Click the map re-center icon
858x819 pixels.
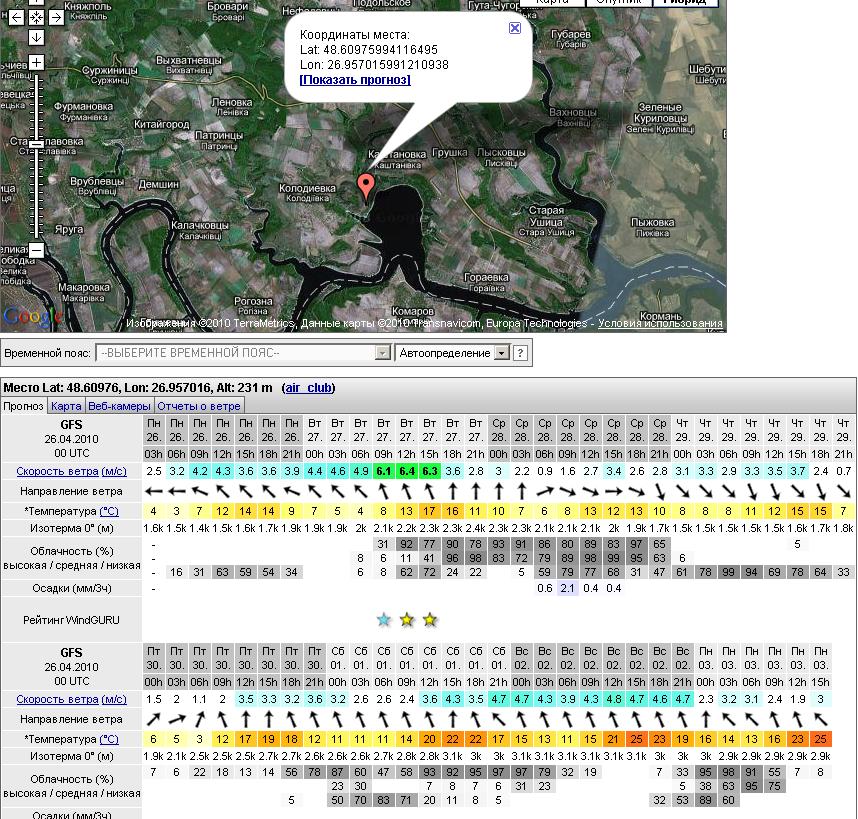click(36, 18)
